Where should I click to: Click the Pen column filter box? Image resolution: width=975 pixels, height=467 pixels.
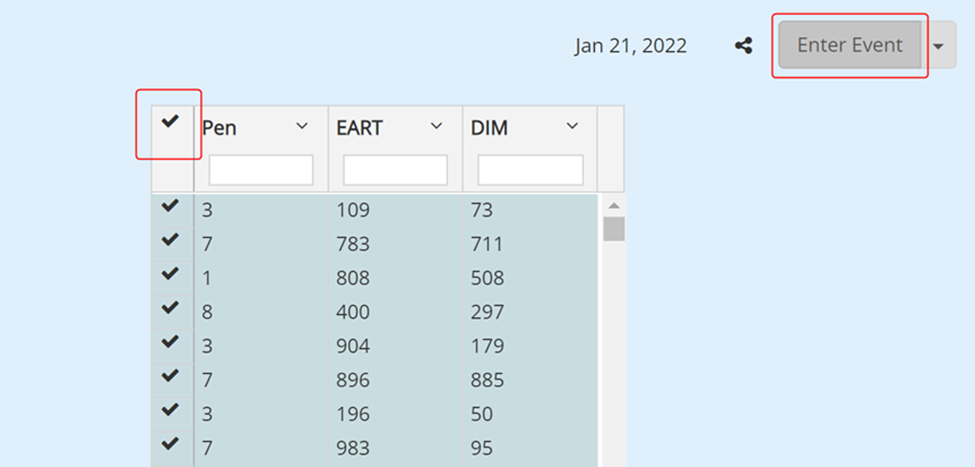click(261, 170)
